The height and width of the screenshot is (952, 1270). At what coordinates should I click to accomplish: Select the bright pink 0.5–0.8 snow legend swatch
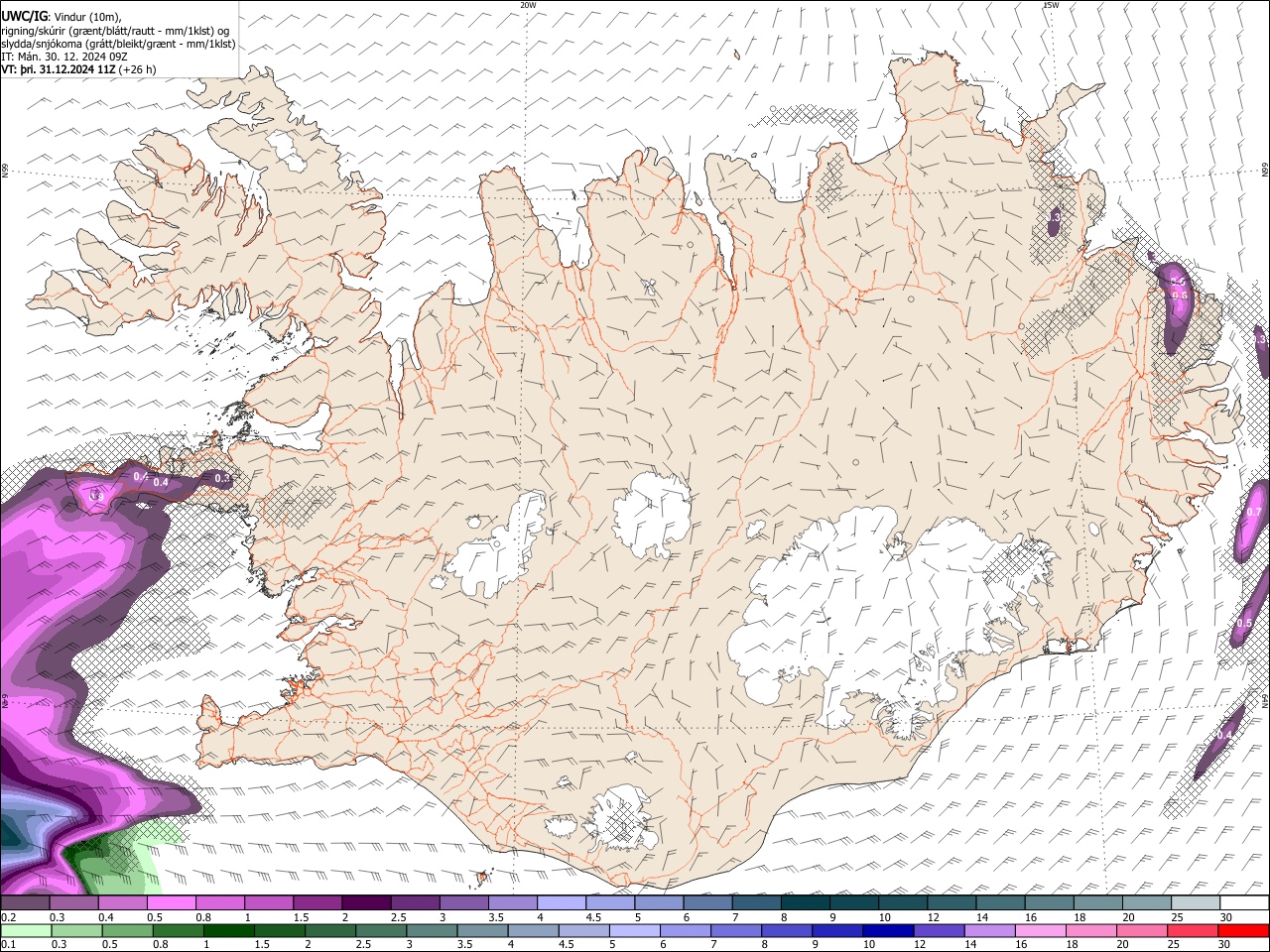point(171,903)
